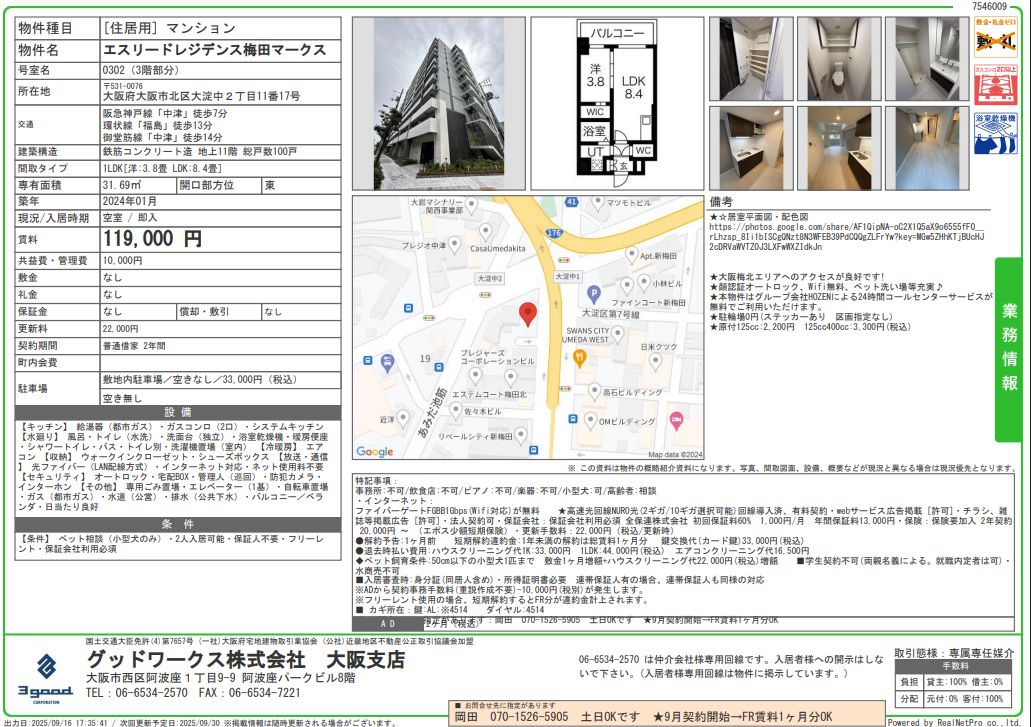
Task: Click the purple parking P marker on map
Action: 592,294
